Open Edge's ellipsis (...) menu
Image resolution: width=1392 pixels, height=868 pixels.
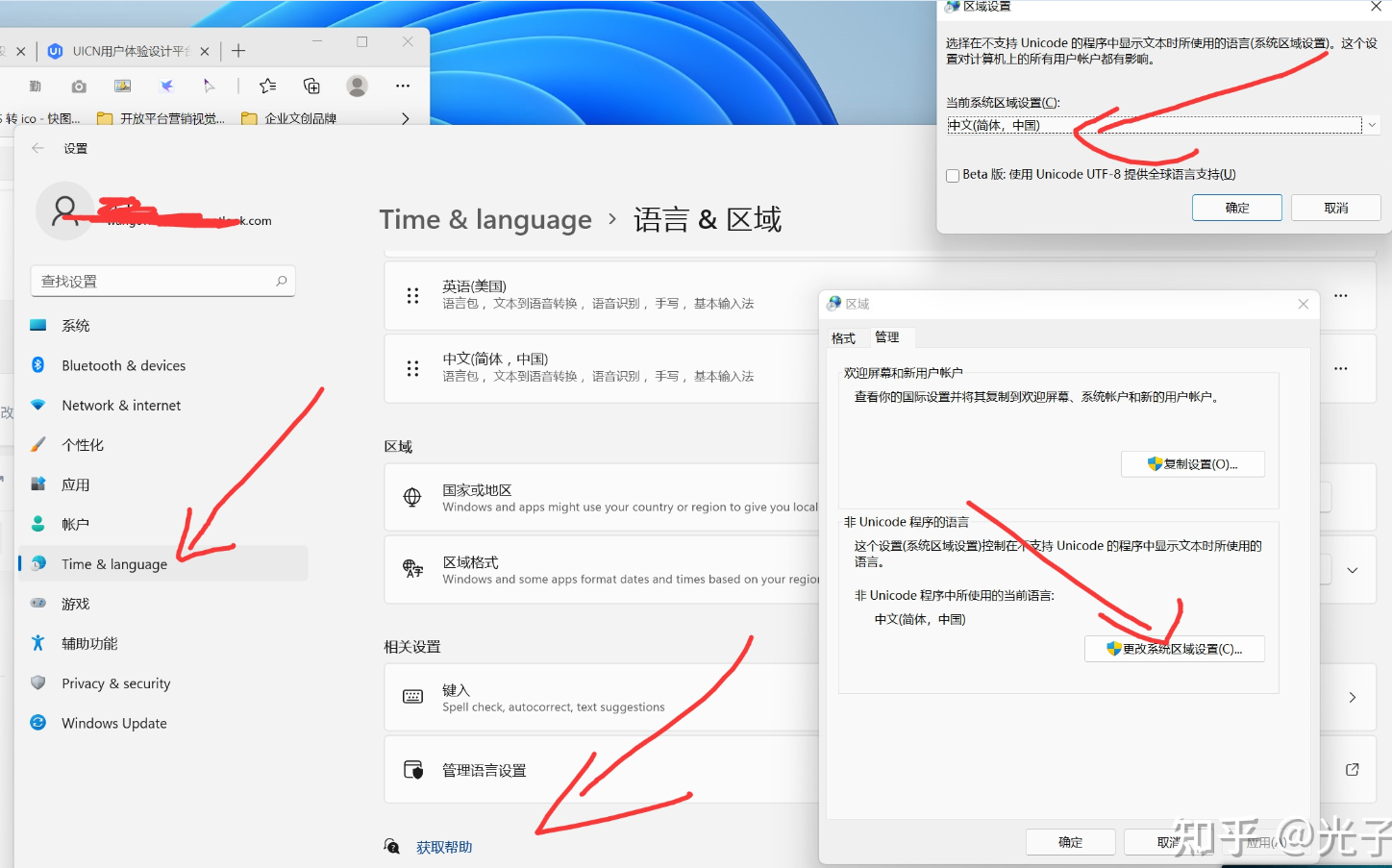(x=403, y=86)
